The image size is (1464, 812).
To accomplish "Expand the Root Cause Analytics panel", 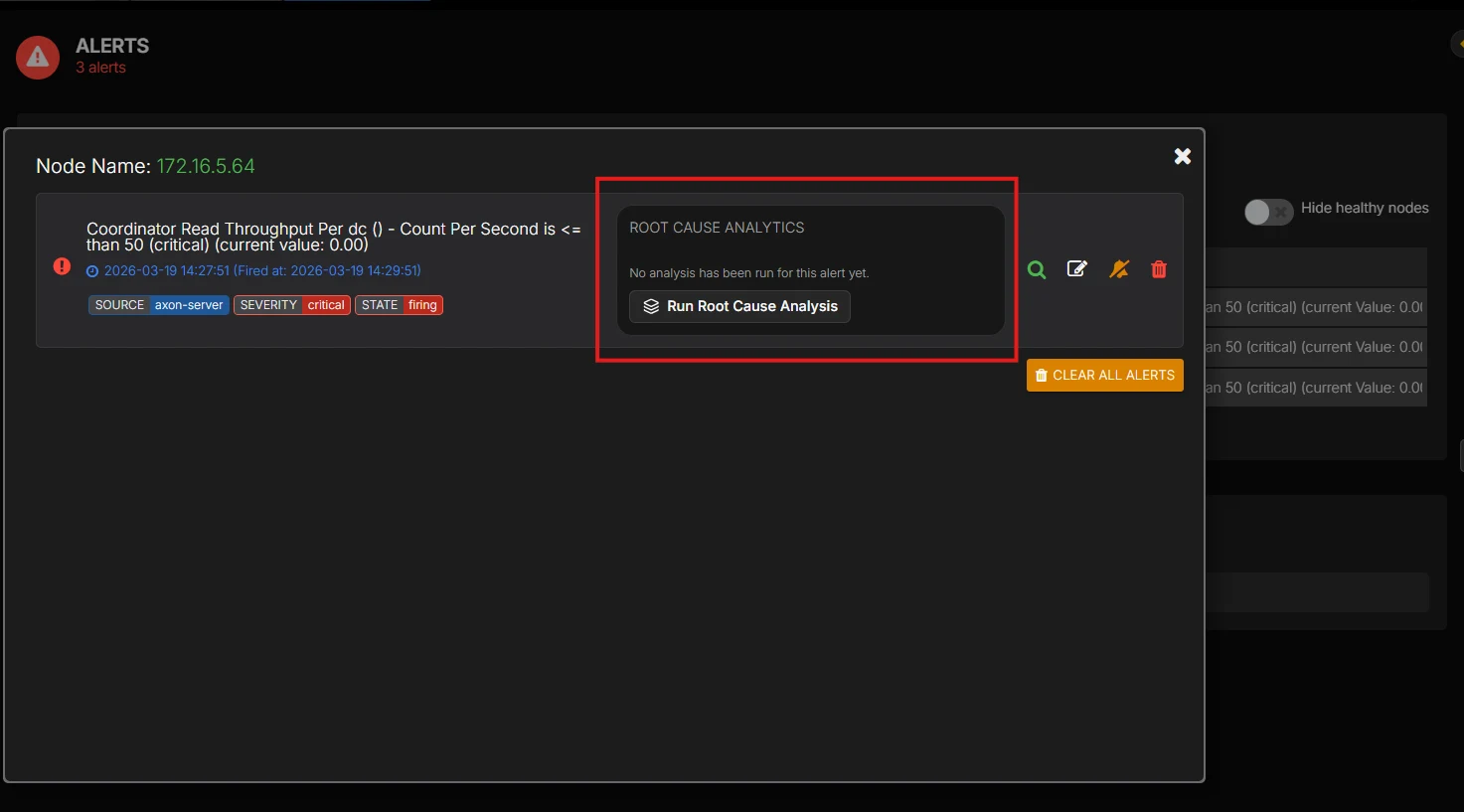I will (717, 227).
